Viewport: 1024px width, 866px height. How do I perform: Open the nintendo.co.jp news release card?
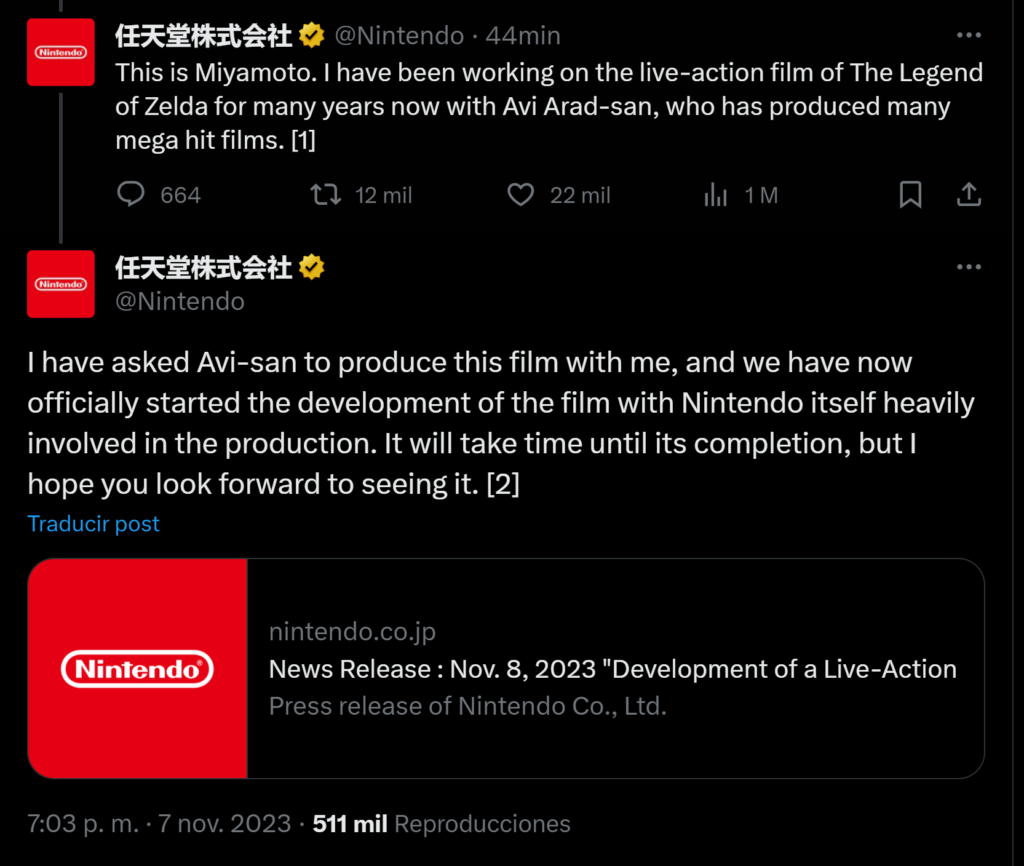(x=506, y=668)
